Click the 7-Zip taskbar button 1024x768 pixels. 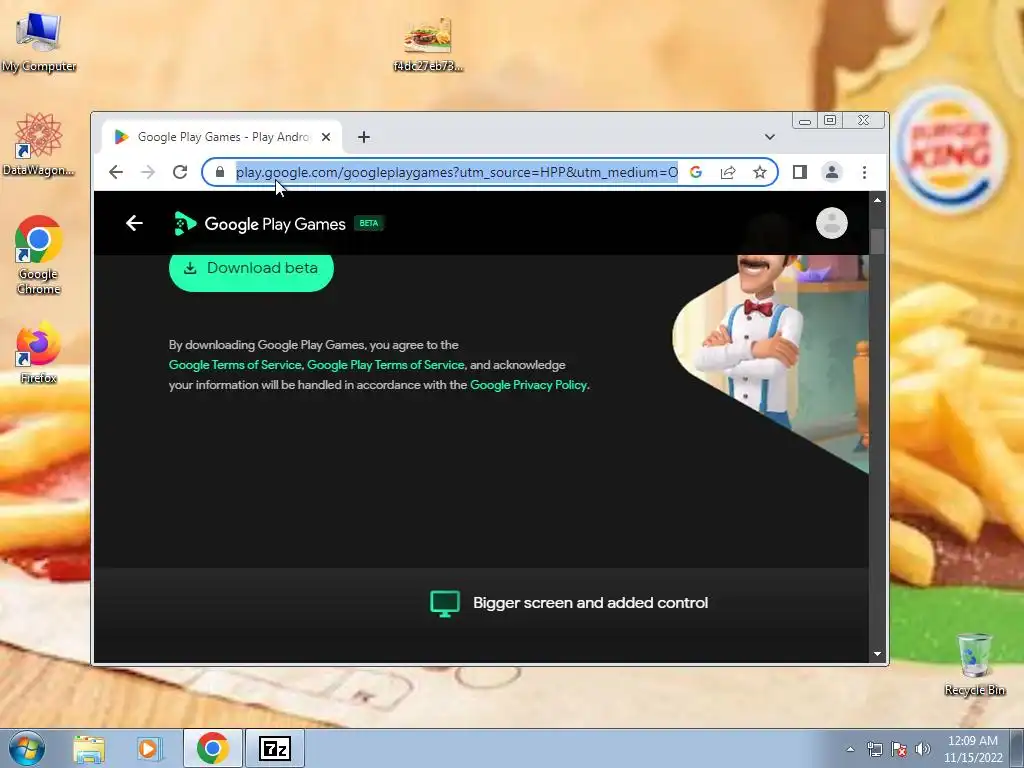coord(274,748)
